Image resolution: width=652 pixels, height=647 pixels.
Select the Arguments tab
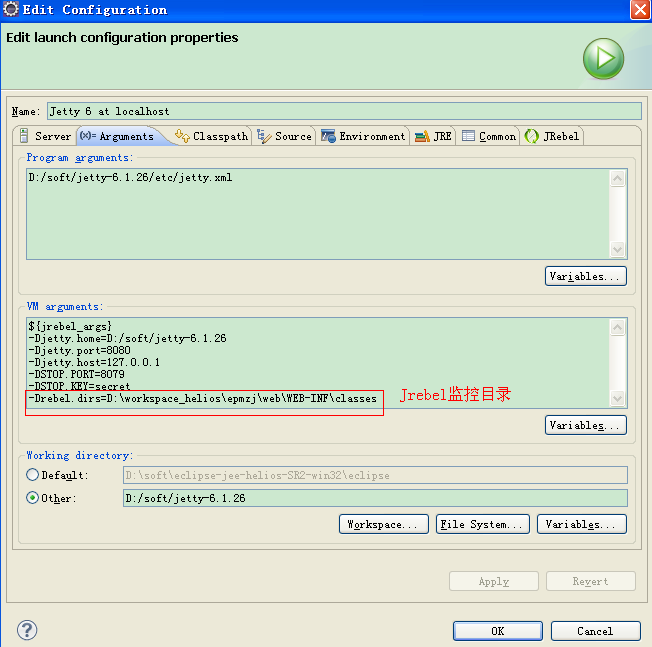123,136
